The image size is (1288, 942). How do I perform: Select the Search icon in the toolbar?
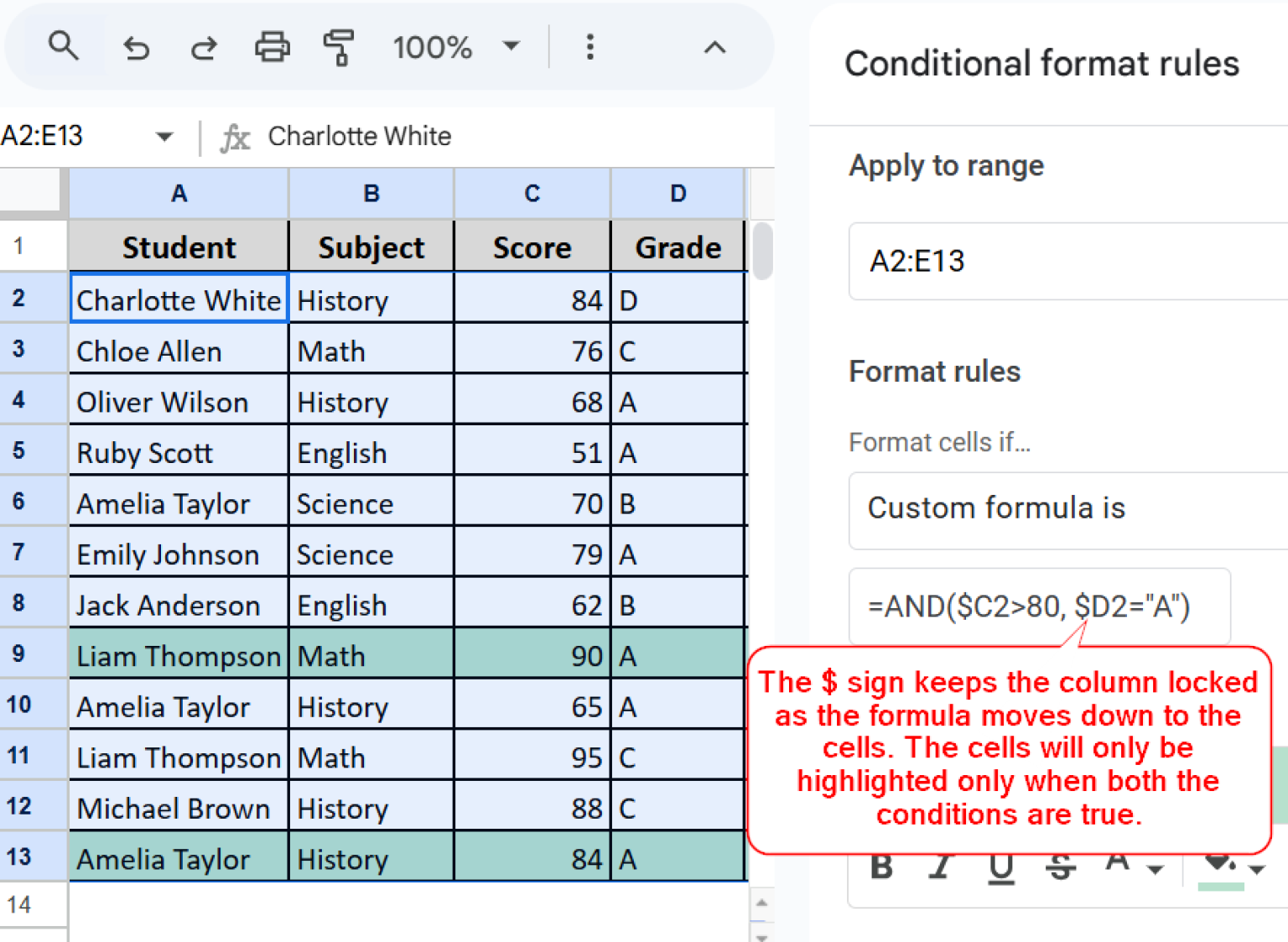pos(64,47)
